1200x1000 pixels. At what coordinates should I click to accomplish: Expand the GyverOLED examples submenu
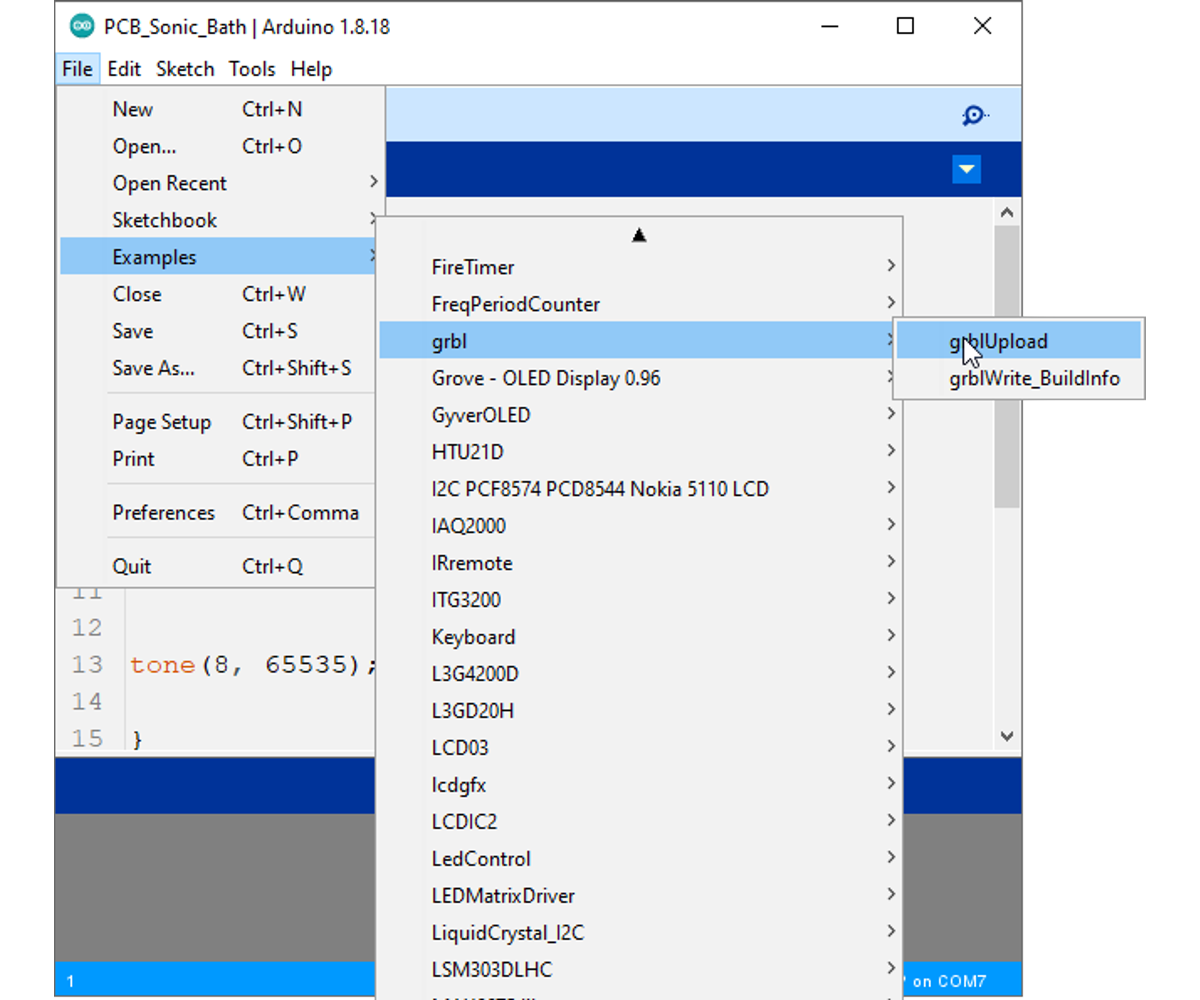click(640, 416)
